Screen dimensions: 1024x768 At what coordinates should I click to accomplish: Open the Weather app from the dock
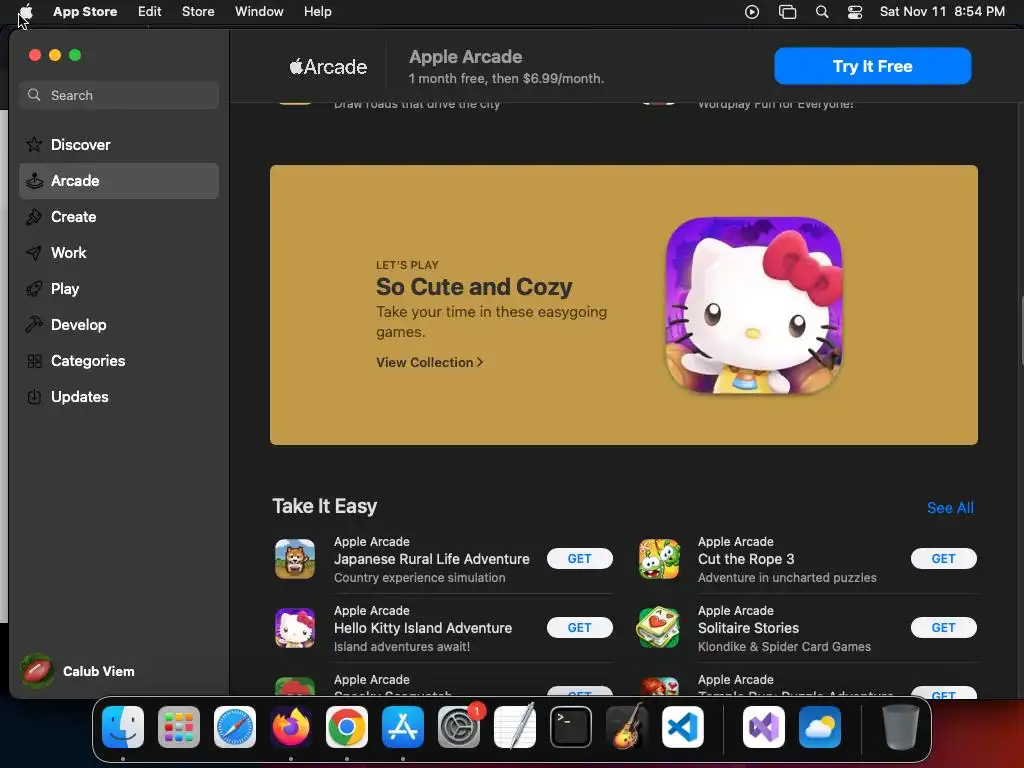coord(820,727)
